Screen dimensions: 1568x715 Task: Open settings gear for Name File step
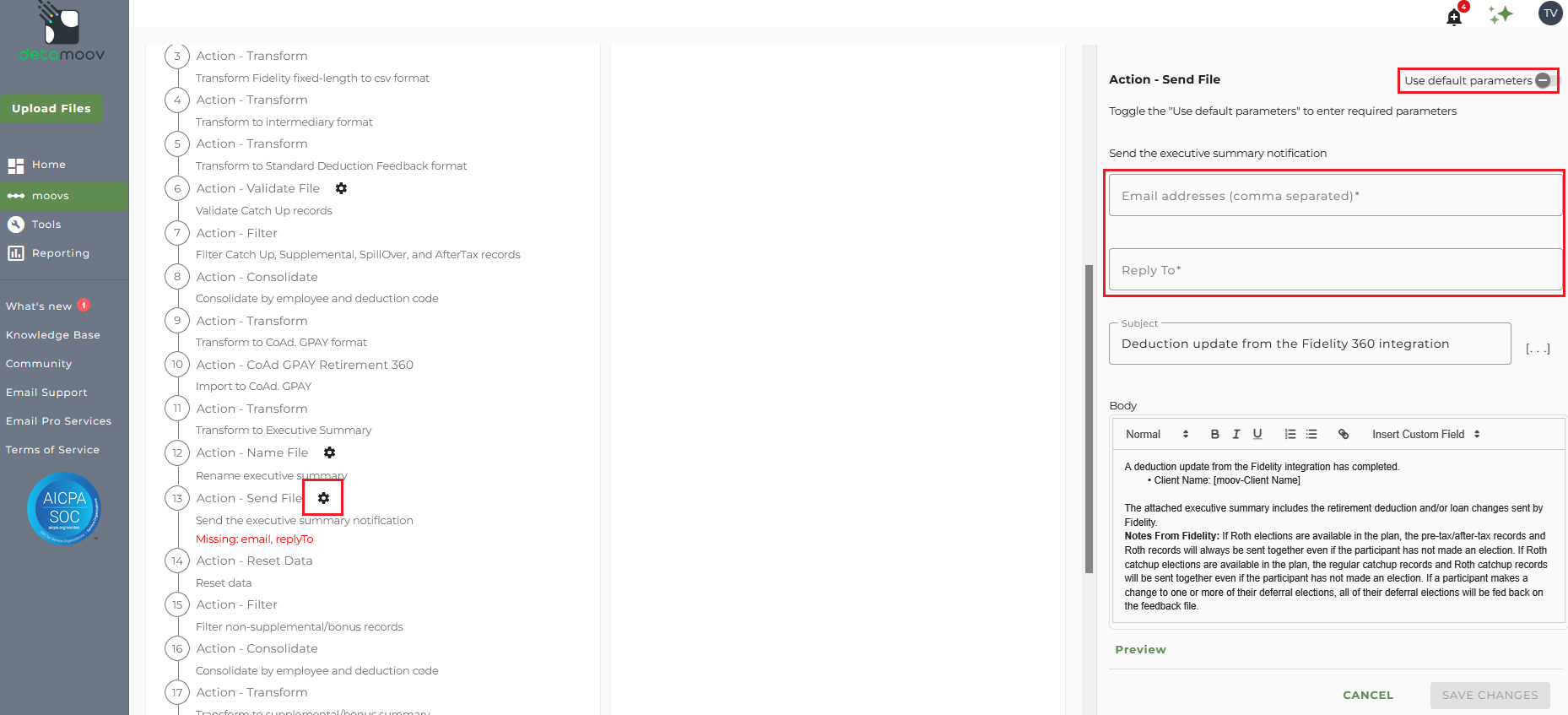click(329, 452)
